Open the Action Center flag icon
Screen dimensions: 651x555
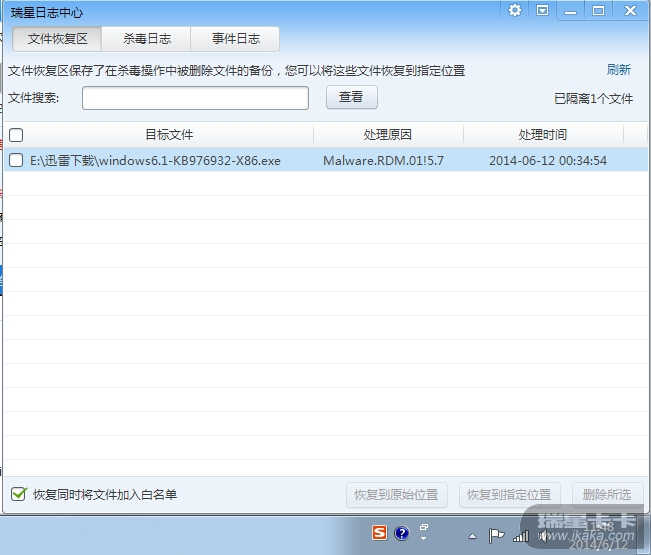tap(496, 535)
